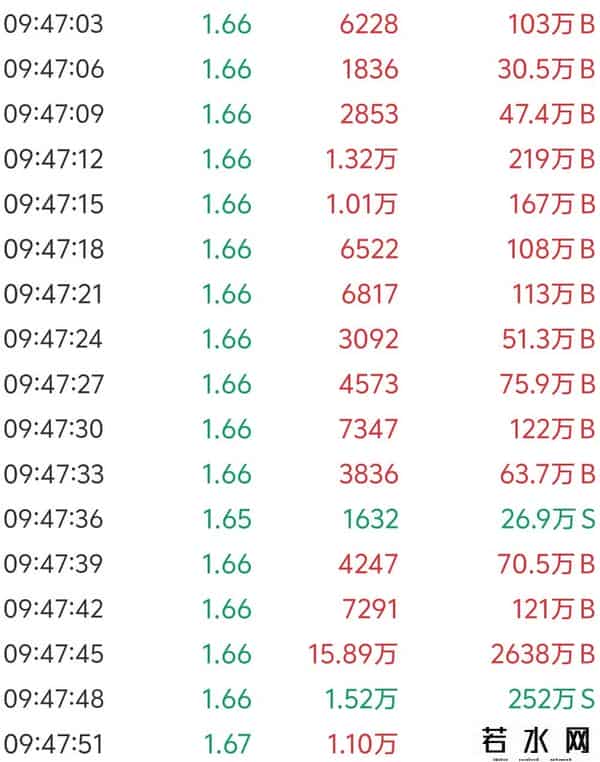This screenshot has height=762, width=600.
Task: Open the trade at 09:47:15
Action: [x=53, y=204]
